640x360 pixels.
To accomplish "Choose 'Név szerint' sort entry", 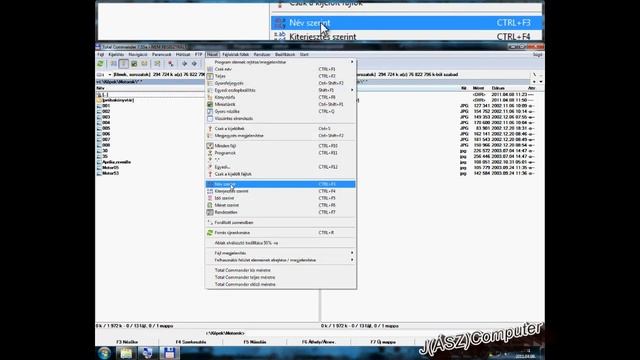I will [280, 184].
